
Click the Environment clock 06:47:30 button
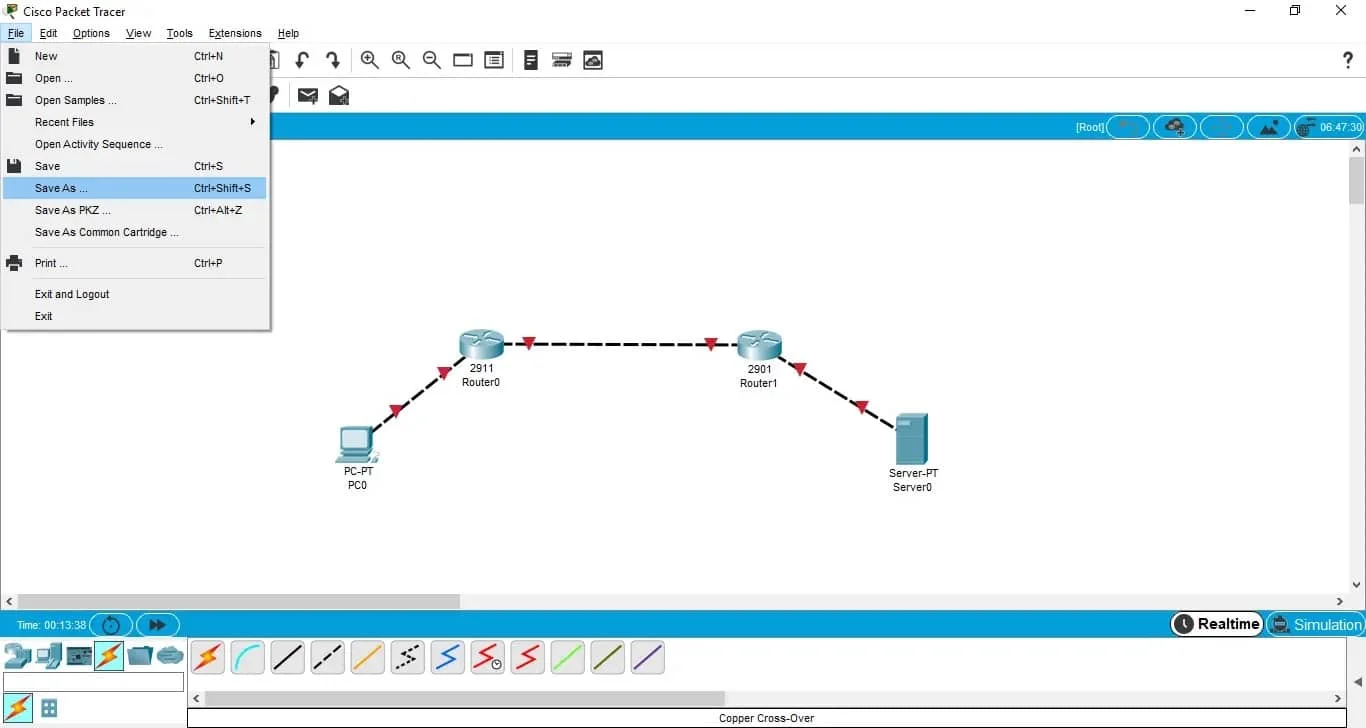tap(1329, 127)
